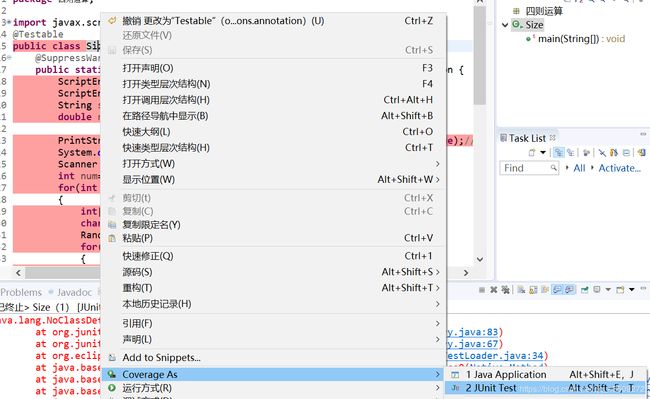This screenshot has height=399, width=650.
Task: Click Remove Launch (single X) console icon
Action: [x=494, y=290]
